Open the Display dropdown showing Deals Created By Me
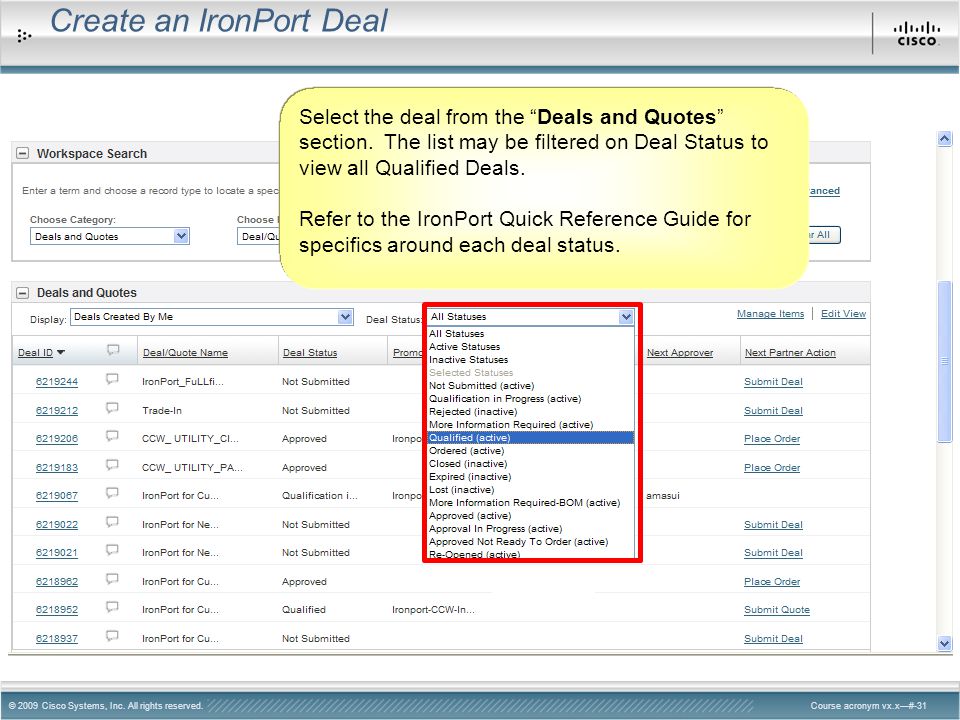 click(x=212, y=317)
